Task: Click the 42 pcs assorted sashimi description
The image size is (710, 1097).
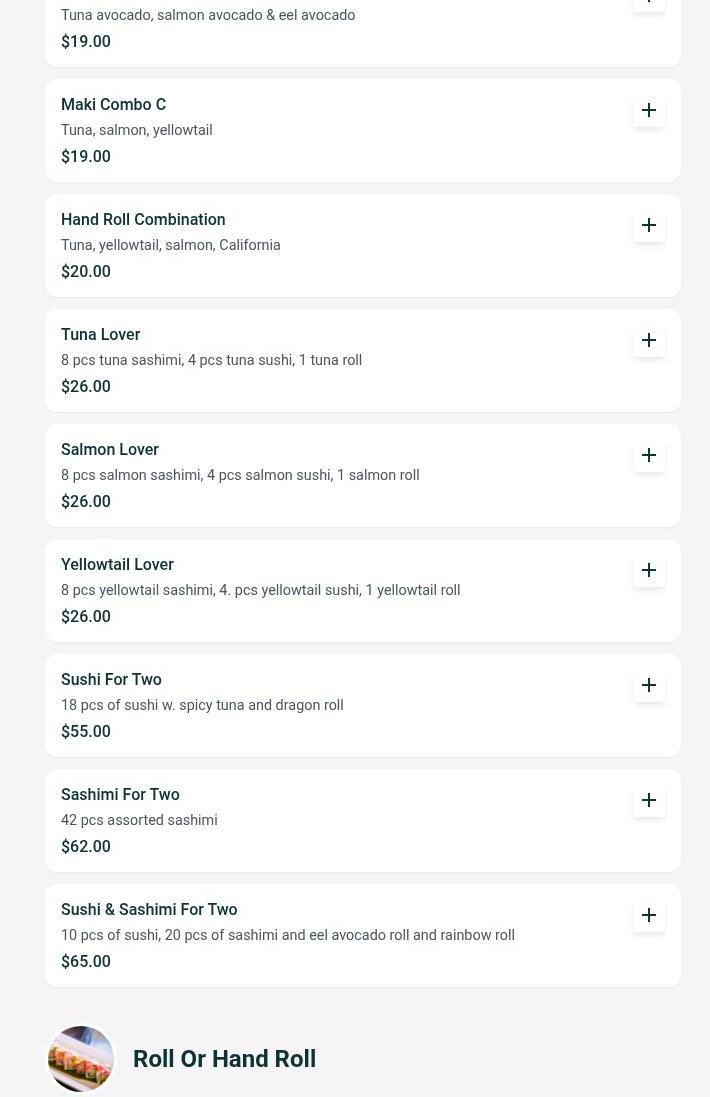Action: 139,820
